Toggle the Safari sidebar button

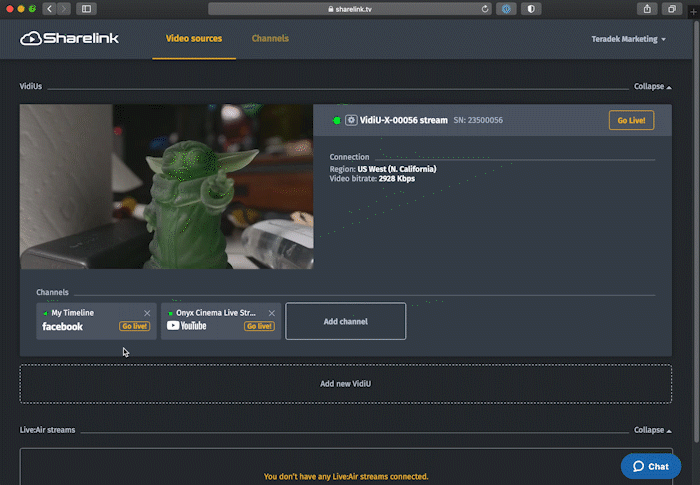coord(86,9)
